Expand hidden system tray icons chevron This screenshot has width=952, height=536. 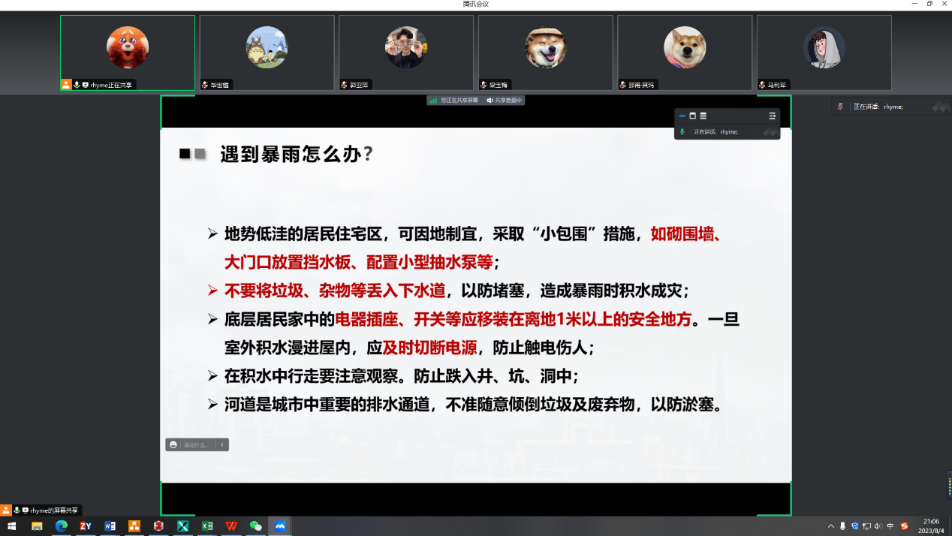coord(831,526)
